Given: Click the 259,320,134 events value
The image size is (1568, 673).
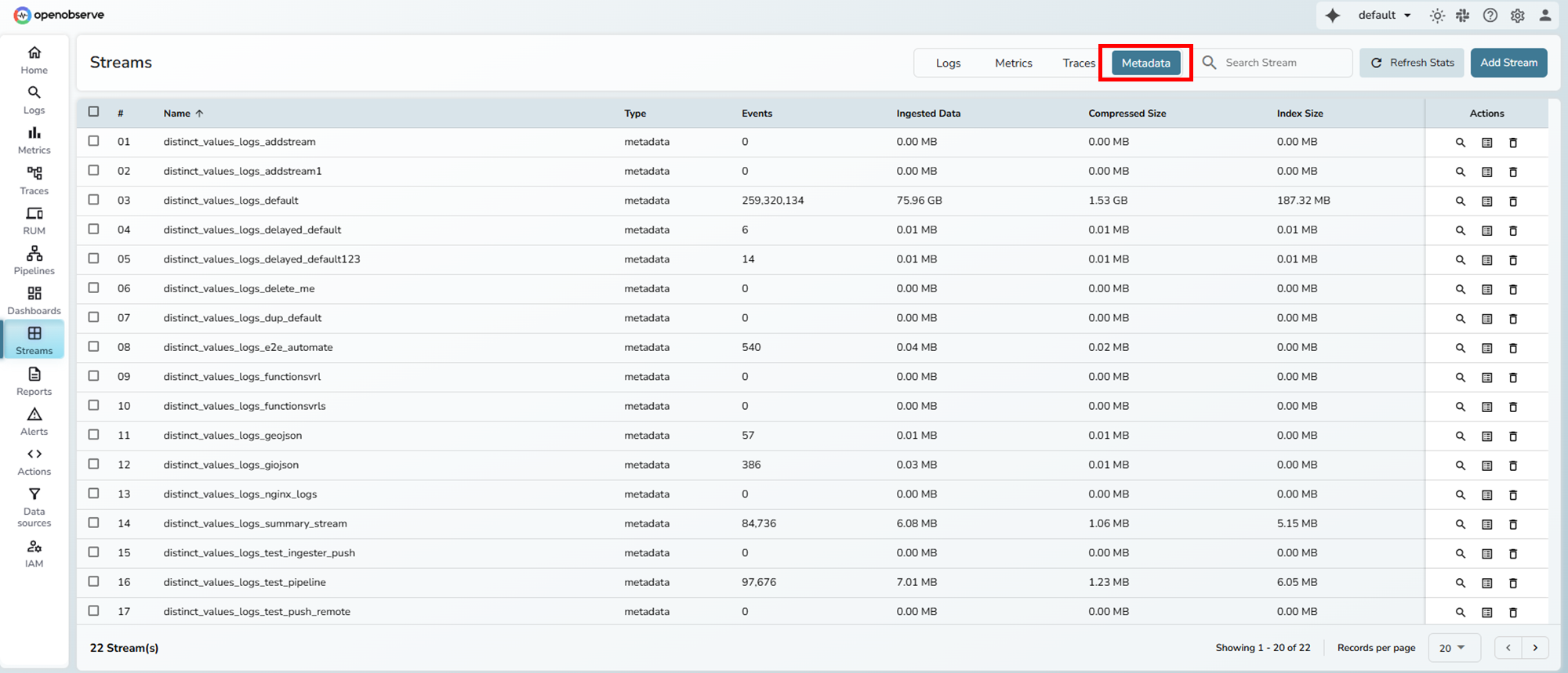Looking at the screenshot, I should pos(772,201).
